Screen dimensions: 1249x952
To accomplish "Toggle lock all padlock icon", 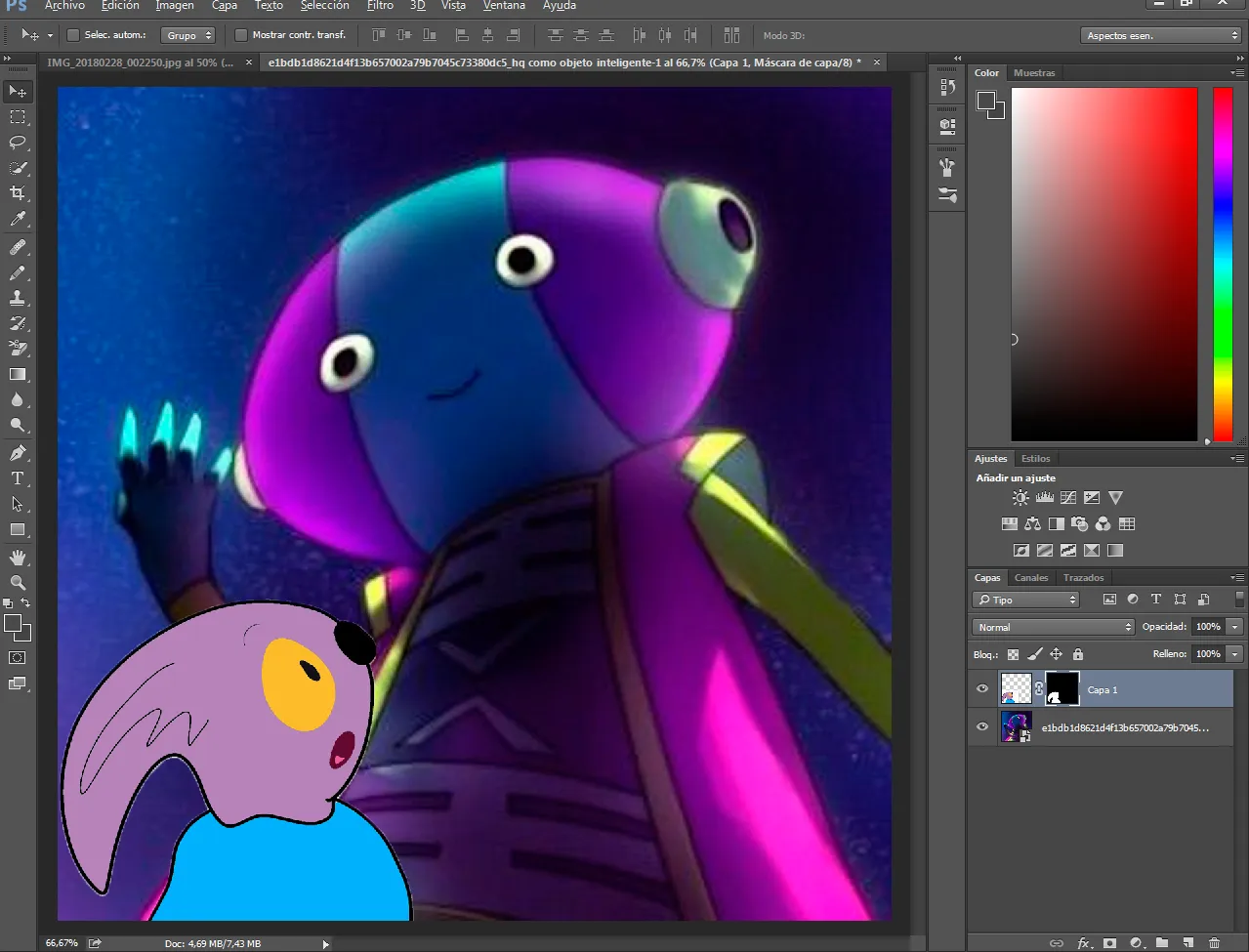I will click(1077, 654).
